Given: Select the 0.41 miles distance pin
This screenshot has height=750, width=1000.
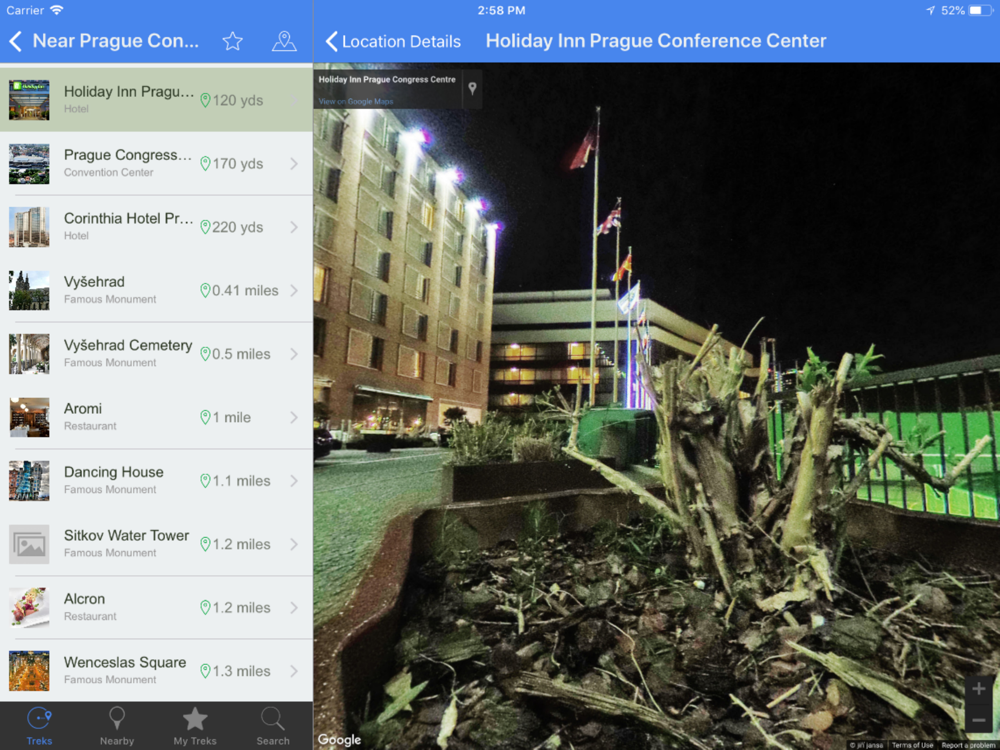Looking at the screenshot, I should click(205, 291).
